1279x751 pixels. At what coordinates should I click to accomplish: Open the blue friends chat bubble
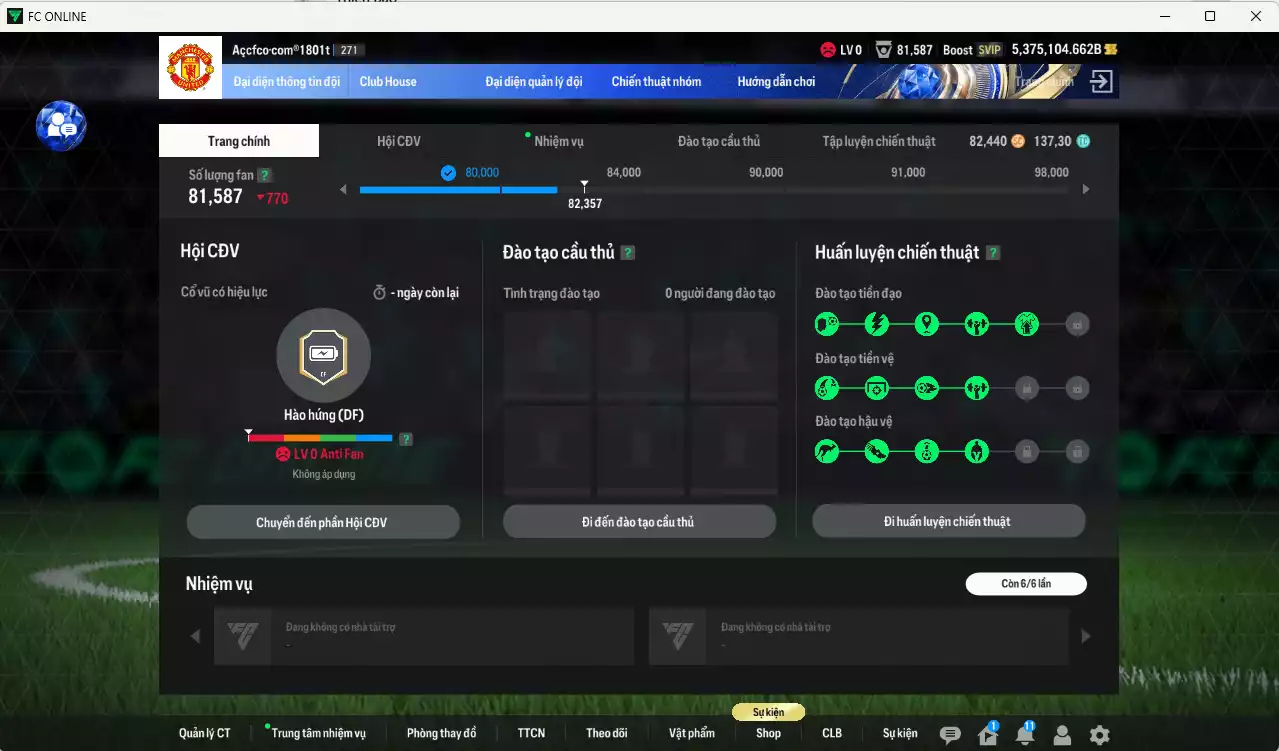(61, 126)
